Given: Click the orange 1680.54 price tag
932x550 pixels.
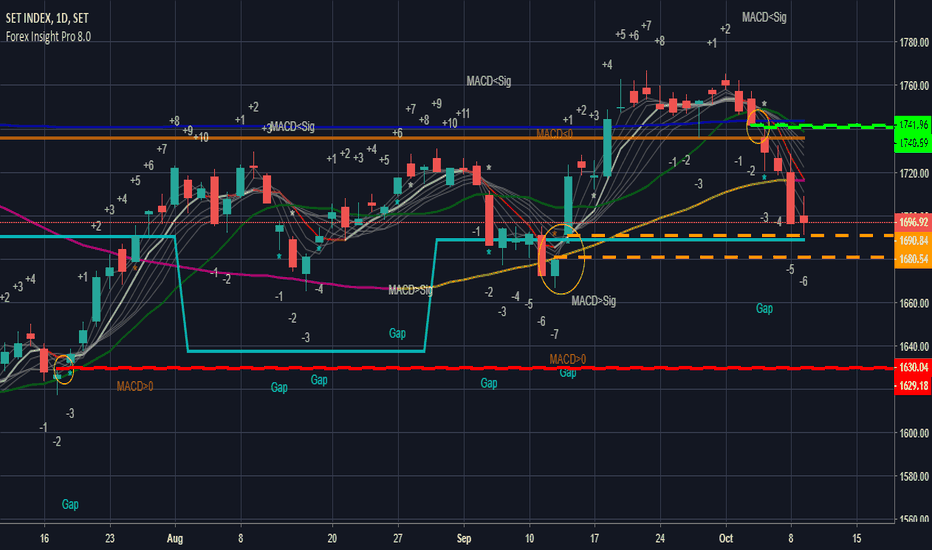Looking at the screenshot, I should (913, 259).
